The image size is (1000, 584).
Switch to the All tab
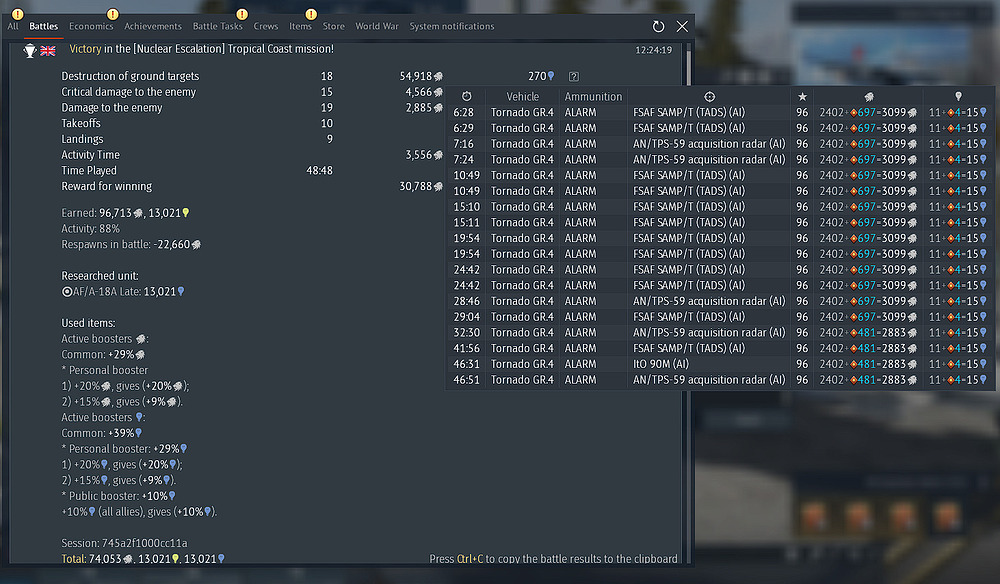click(13, 26)
